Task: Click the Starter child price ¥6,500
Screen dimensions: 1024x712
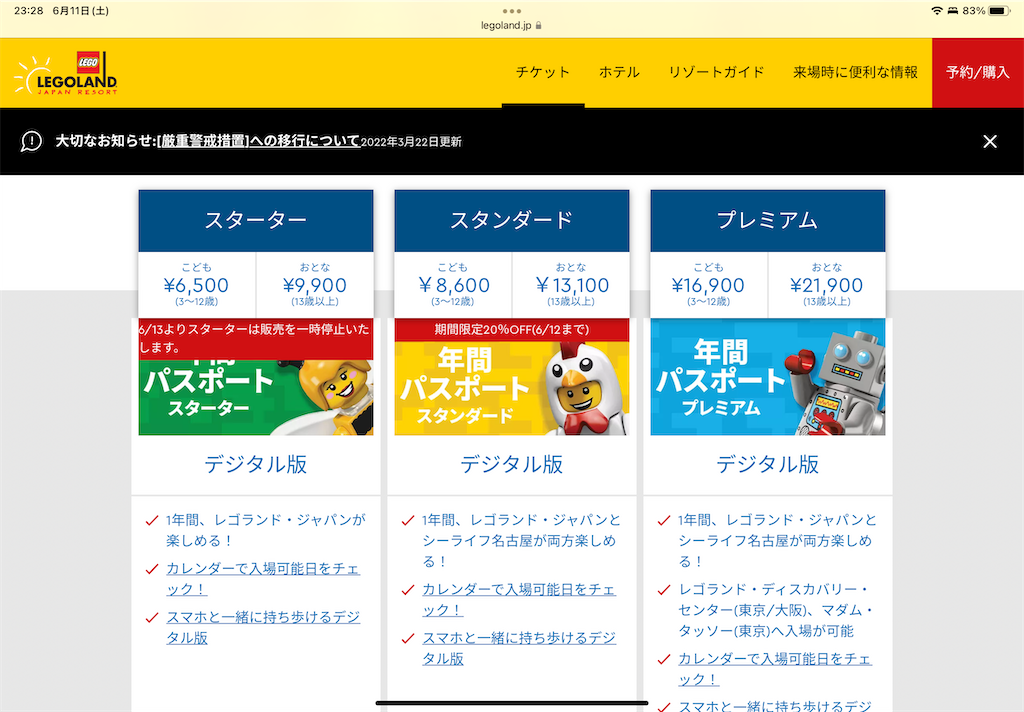Action: 197,285
